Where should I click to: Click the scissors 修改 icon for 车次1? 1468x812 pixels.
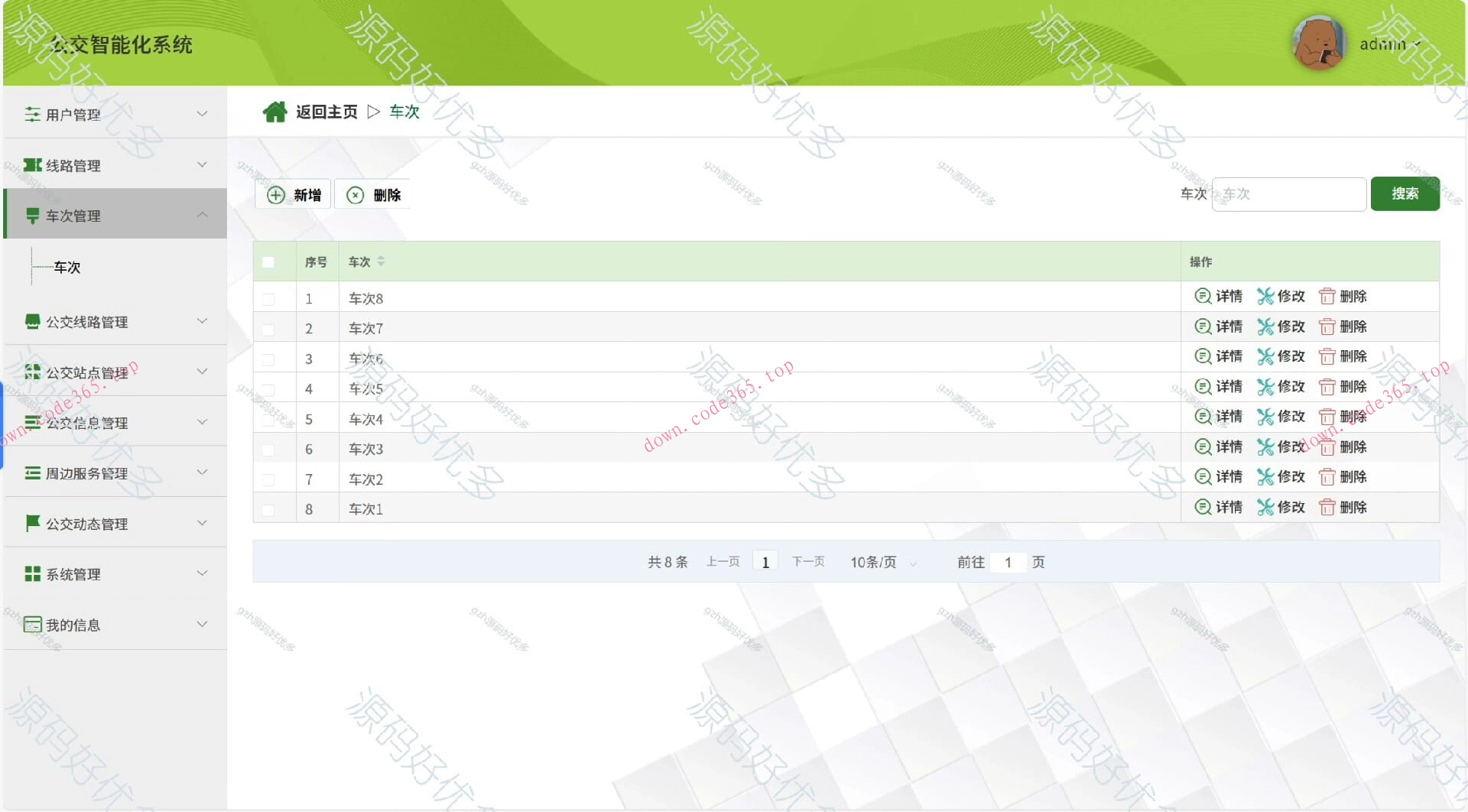pos(1265,507)
